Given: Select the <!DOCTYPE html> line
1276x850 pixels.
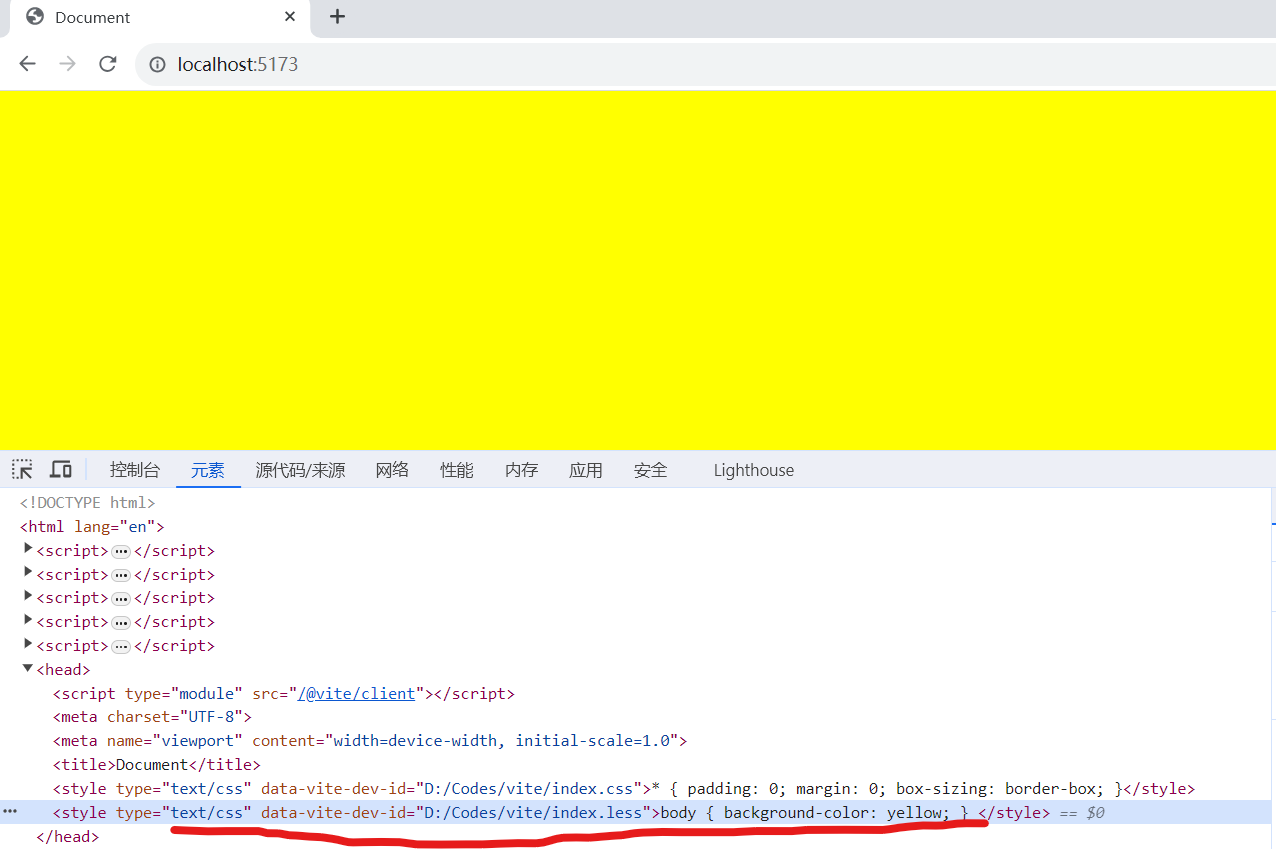Looking at the screenshot, I should [87, 503].
